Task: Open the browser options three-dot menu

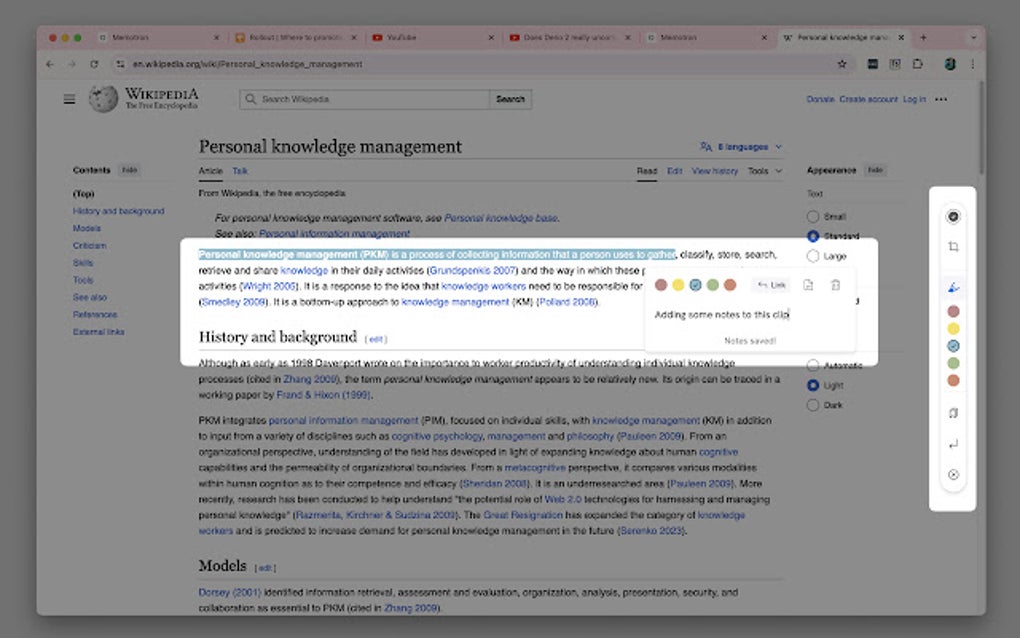Action: pyautogui.click(x=972, y=63)
